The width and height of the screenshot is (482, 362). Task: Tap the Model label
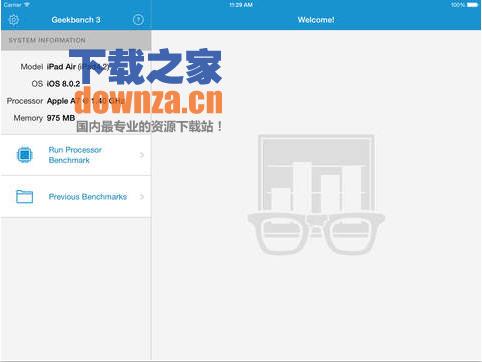pyautogui.click(x=32, y=67)
